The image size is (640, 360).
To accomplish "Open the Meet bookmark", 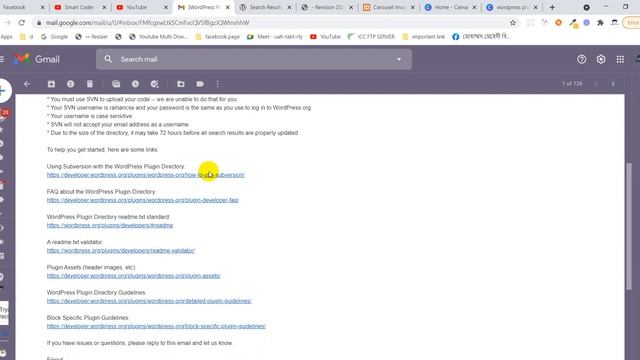I will [275, 37].
